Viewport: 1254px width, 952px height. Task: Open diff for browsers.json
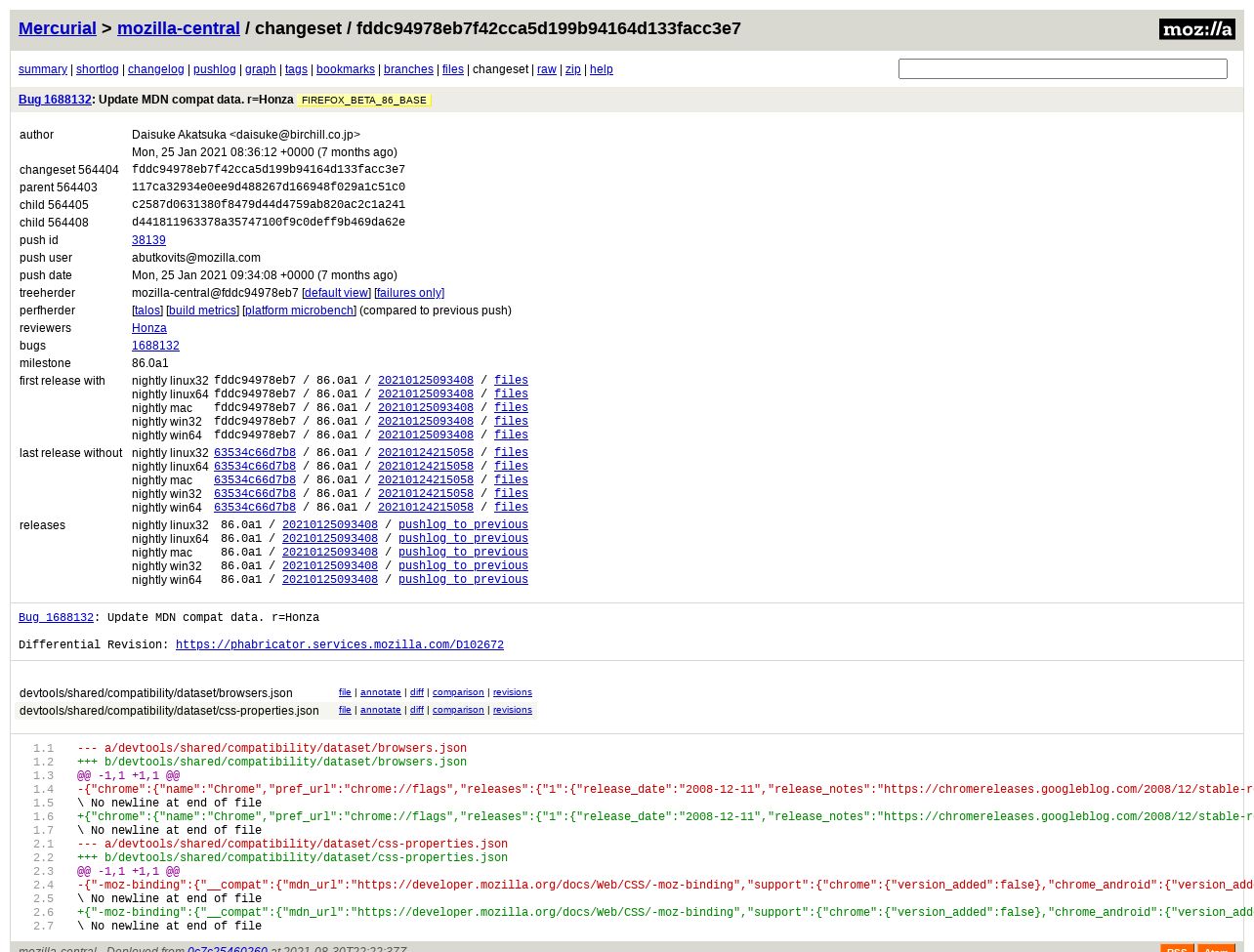pyautogui.click(x=417, y=692)
